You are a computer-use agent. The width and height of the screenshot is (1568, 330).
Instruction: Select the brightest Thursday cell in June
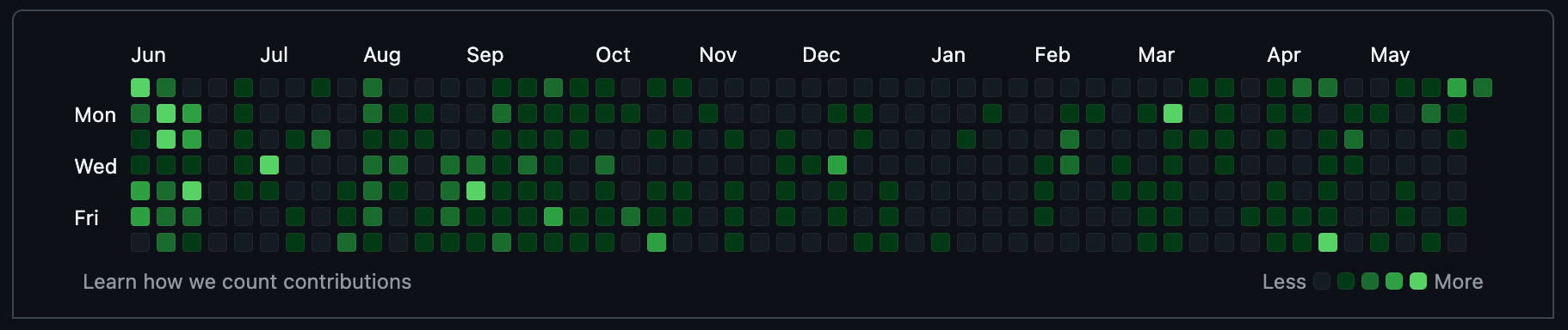[192, 191]
